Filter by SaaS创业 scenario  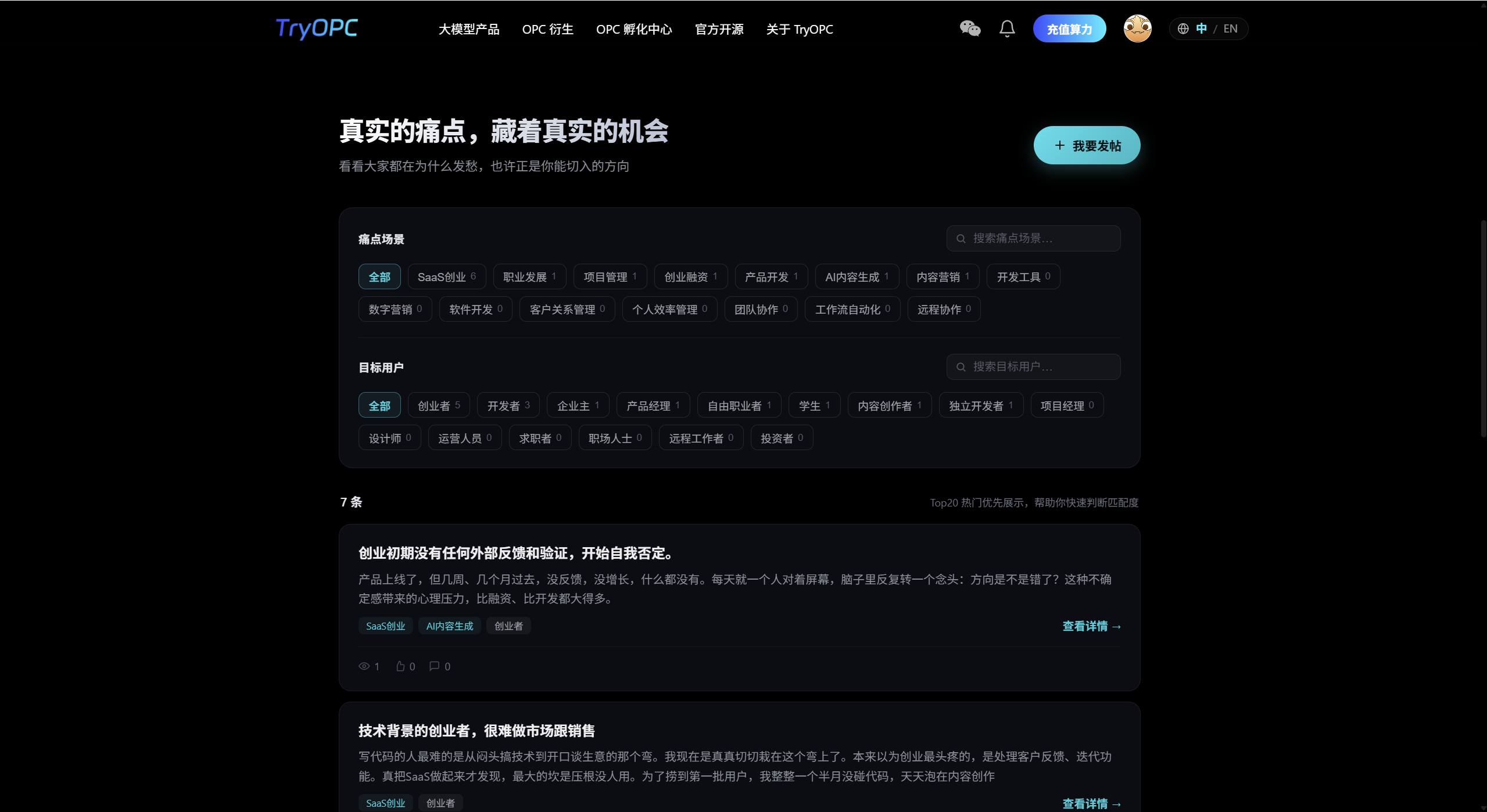tap(446, 276)
